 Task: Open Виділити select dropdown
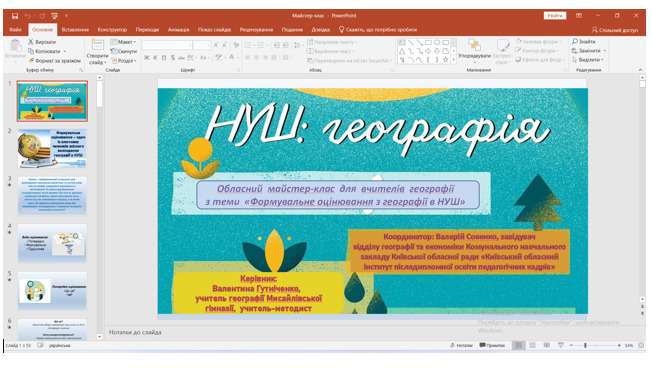point(588,60)
